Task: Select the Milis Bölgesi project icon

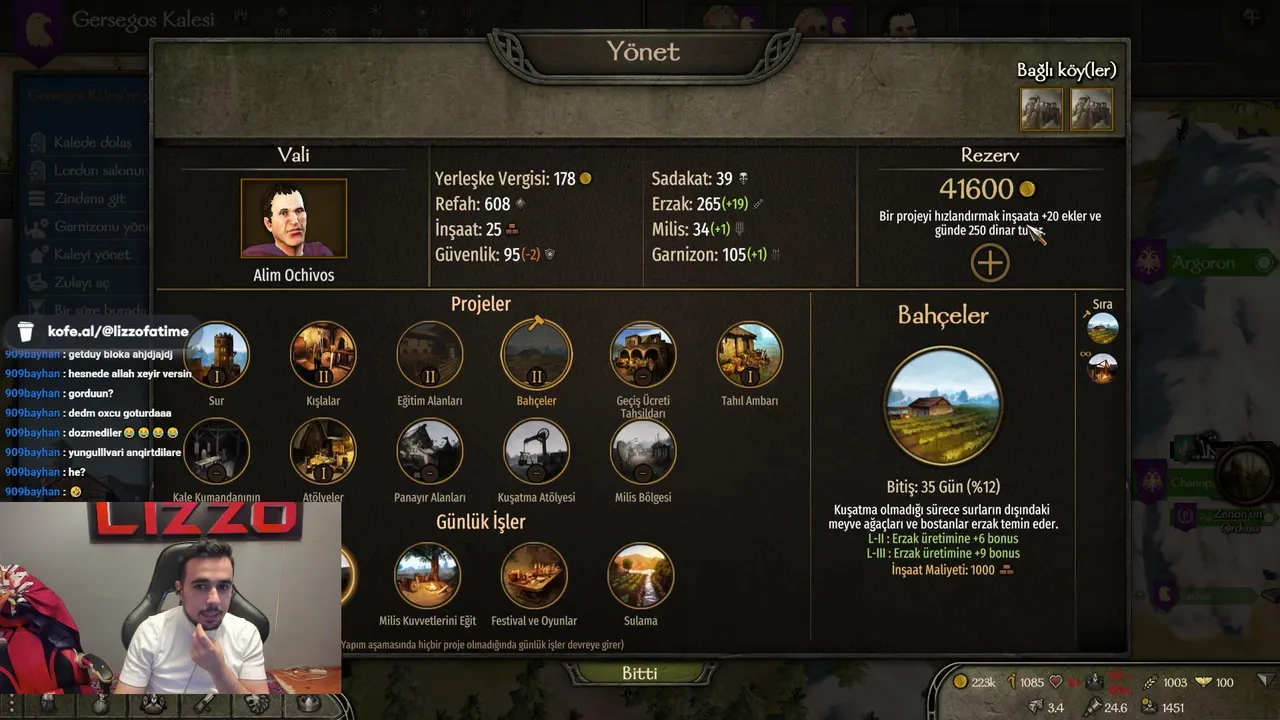Action: coord(643,451)
